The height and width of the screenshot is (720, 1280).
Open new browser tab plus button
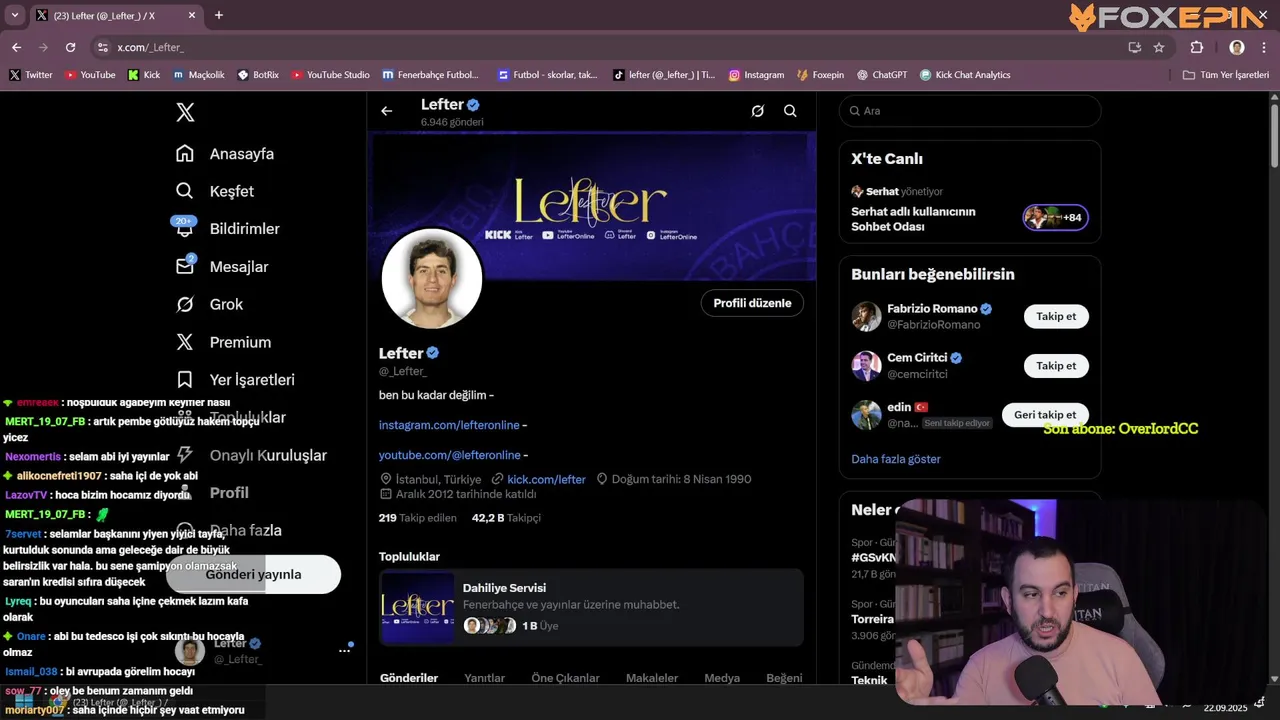(x=219, y=15)
